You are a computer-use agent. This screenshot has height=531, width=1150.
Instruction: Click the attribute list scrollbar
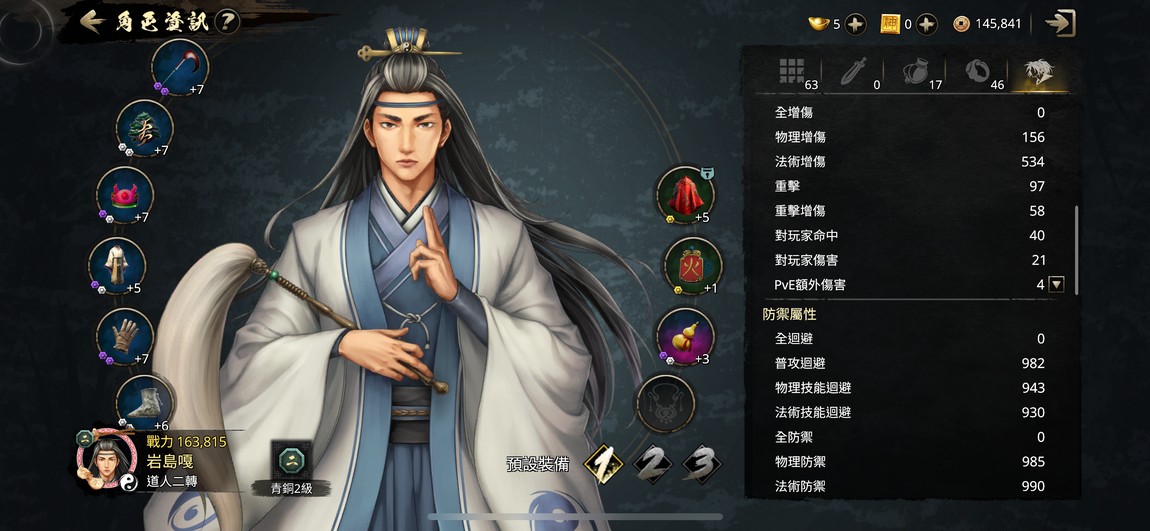[x=1077, y=250]
